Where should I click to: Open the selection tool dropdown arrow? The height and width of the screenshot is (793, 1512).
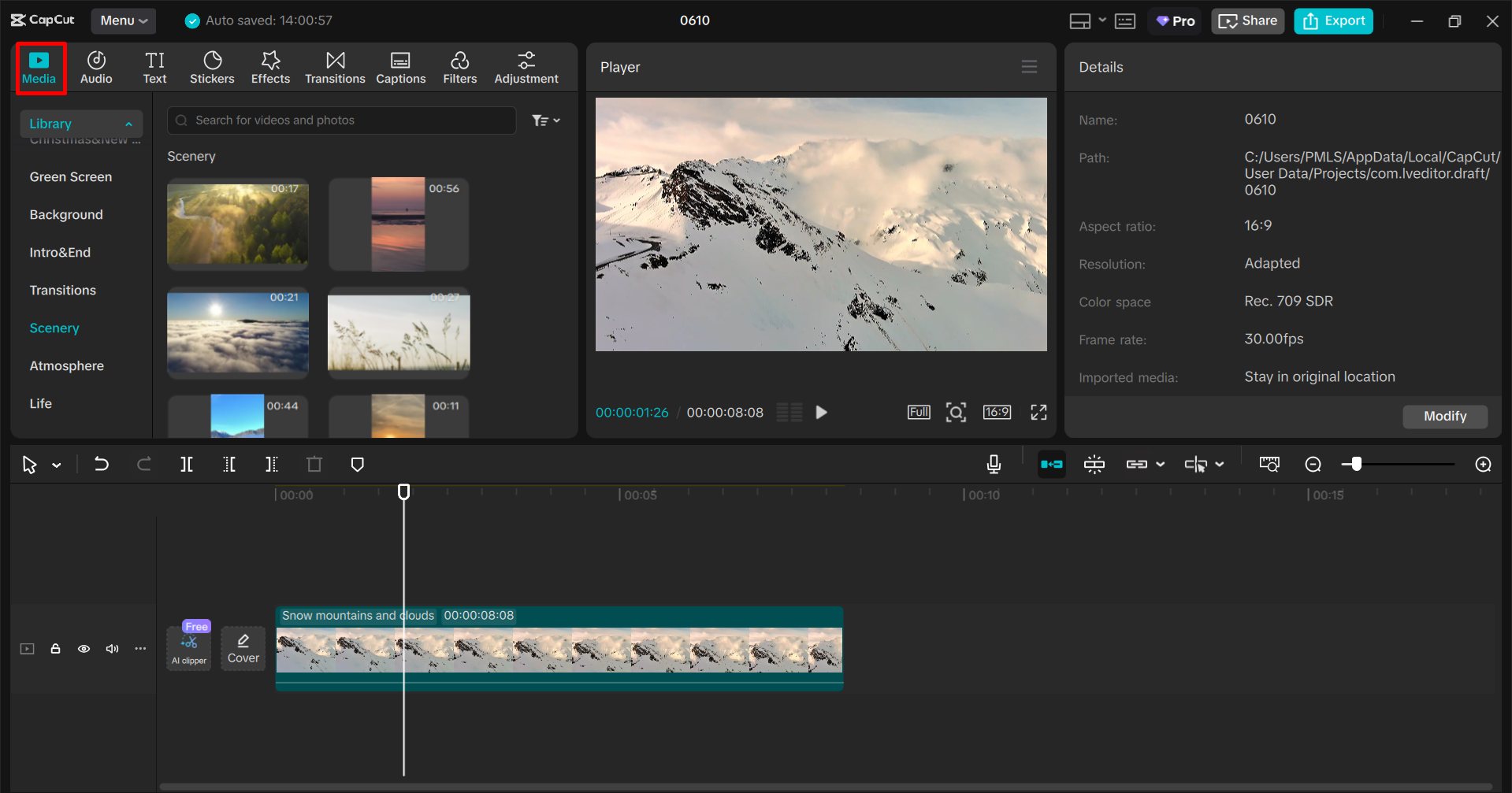[x=55, y=464]
